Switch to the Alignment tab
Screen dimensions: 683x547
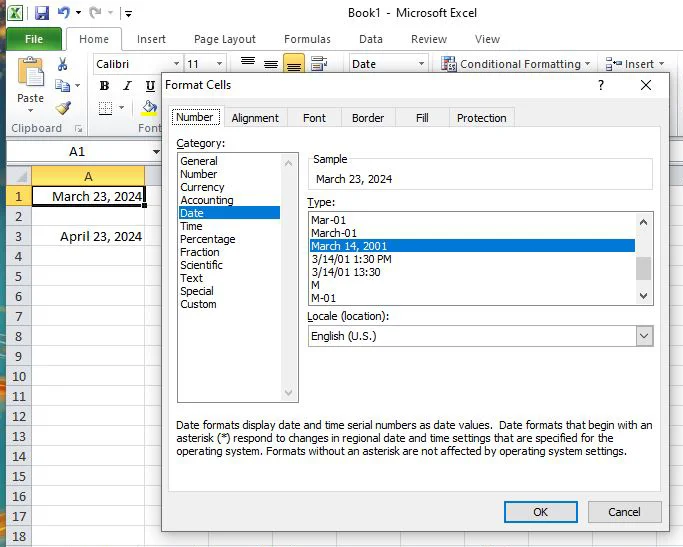click(x=255, y=118)
